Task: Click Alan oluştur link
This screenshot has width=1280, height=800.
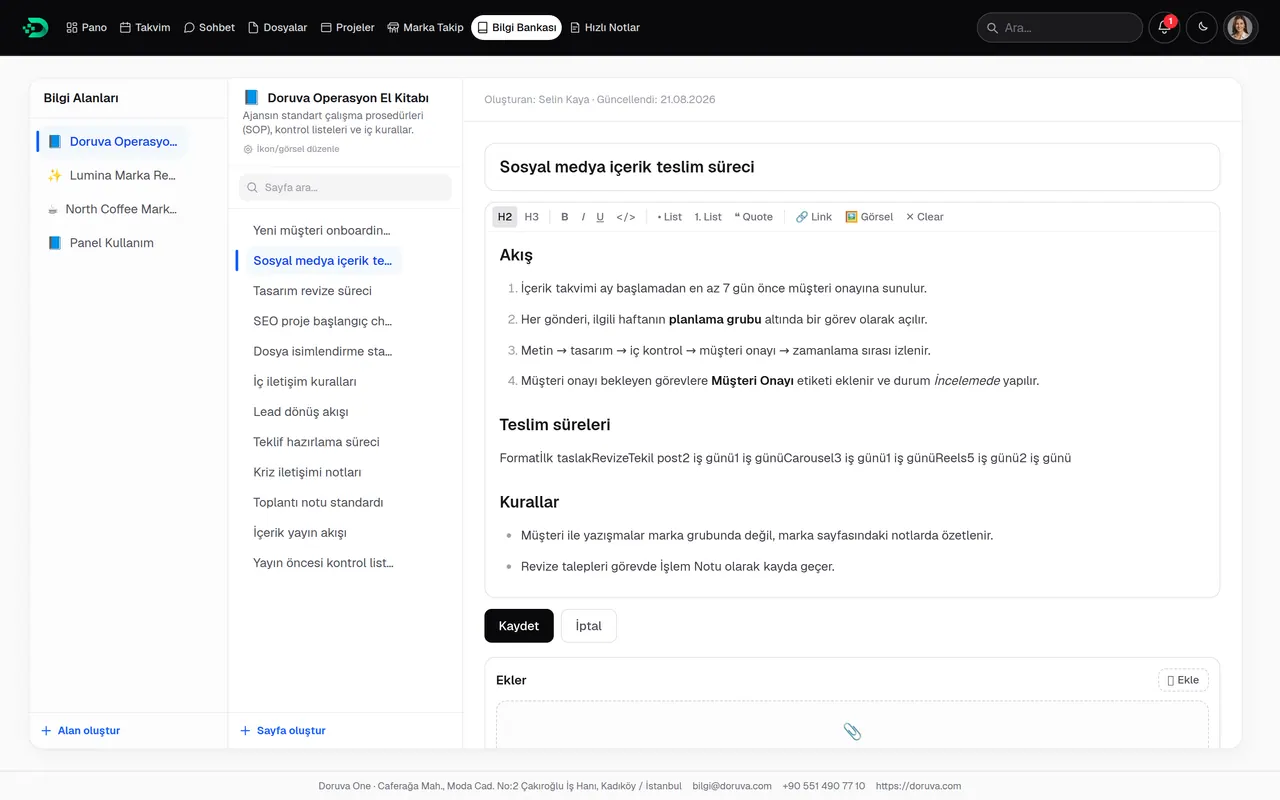Action: pyautogui.click(x=80, y=731)
